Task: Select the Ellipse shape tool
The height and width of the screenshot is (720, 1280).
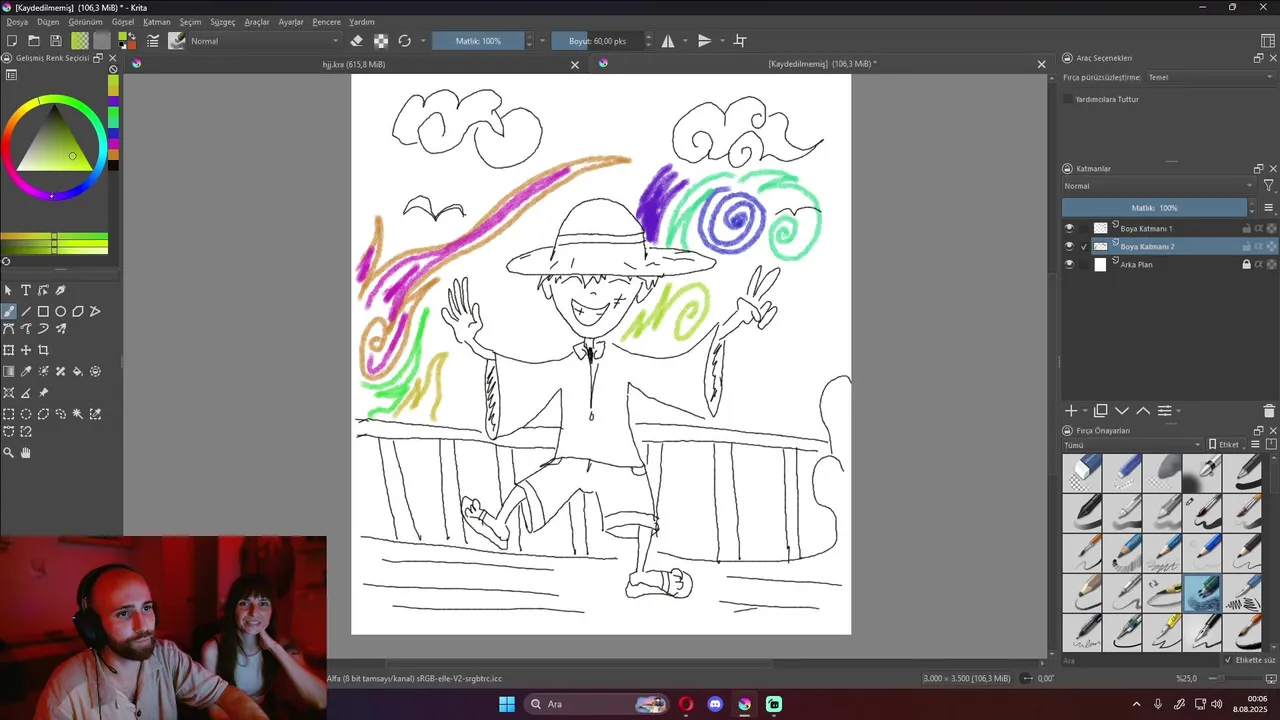Action: (x=61, y=311)
